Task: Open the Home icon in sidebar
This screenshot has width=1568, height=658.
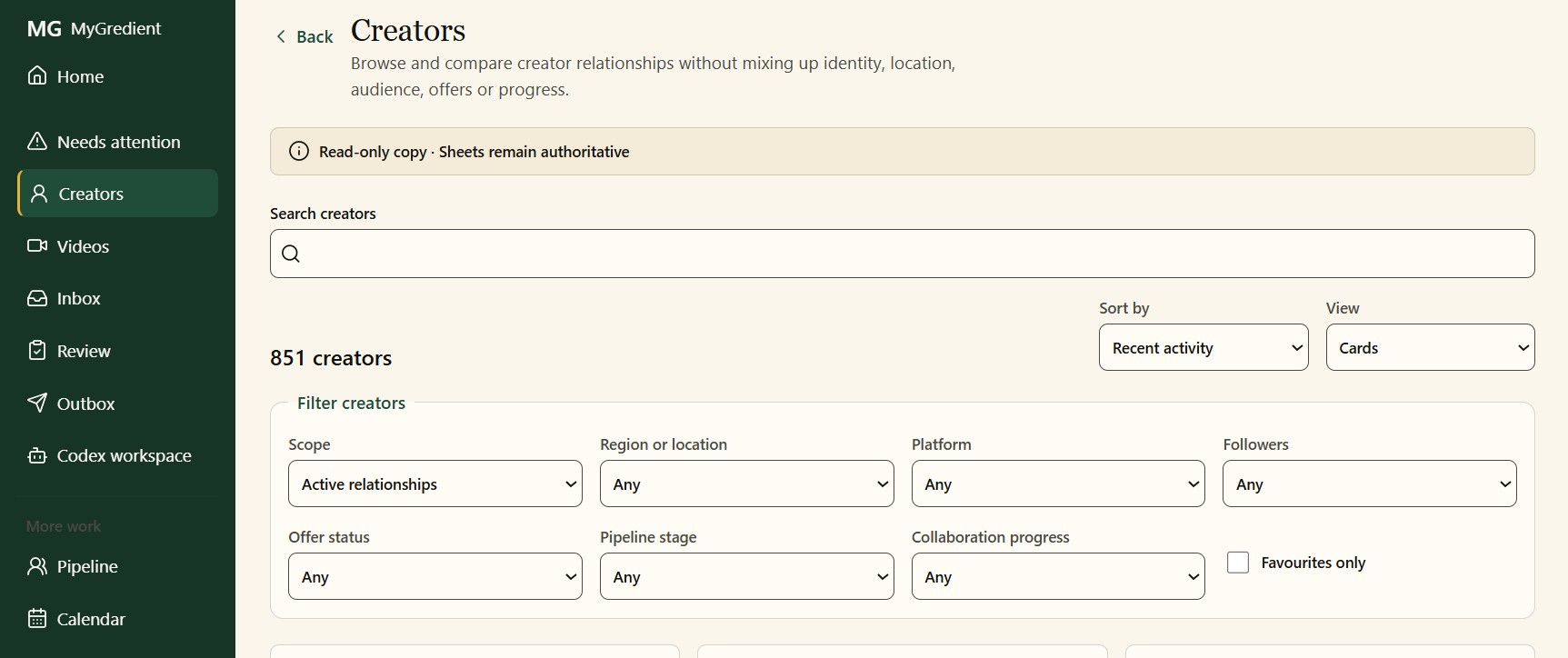Action: pos(37,75)
